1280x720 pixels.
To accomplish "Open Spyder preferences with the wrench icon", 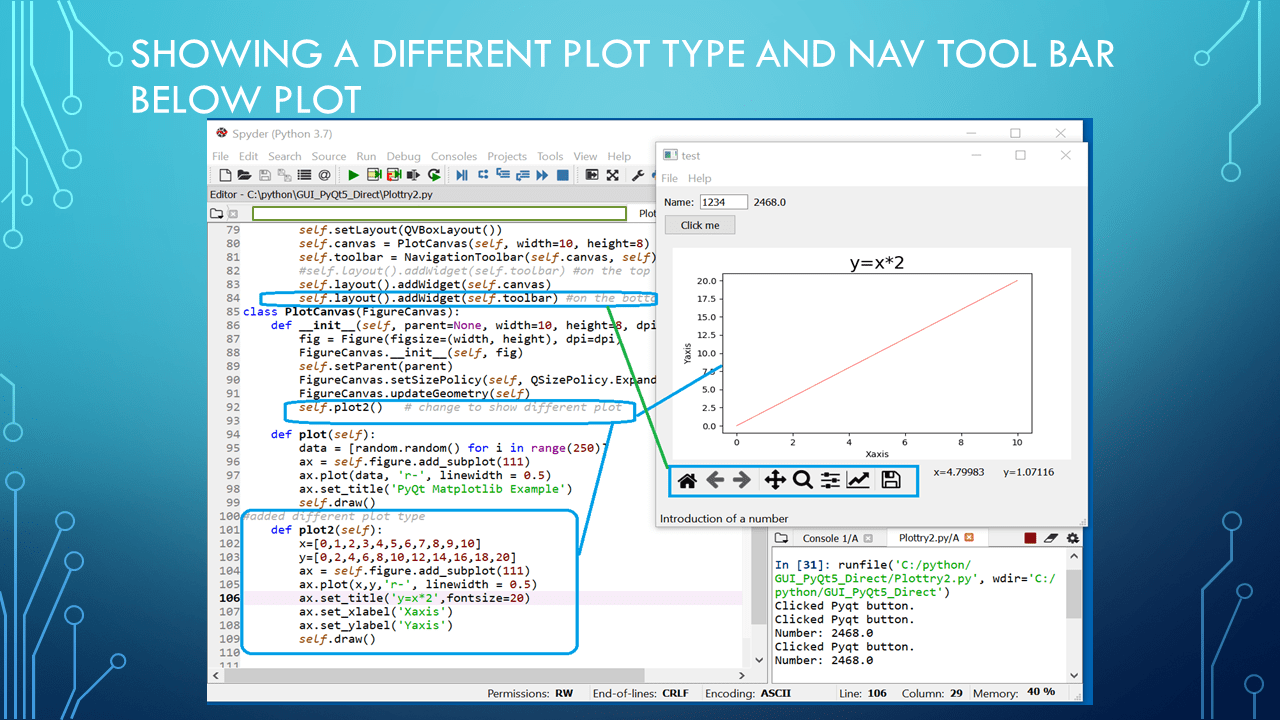I will (x=638, y=175).
